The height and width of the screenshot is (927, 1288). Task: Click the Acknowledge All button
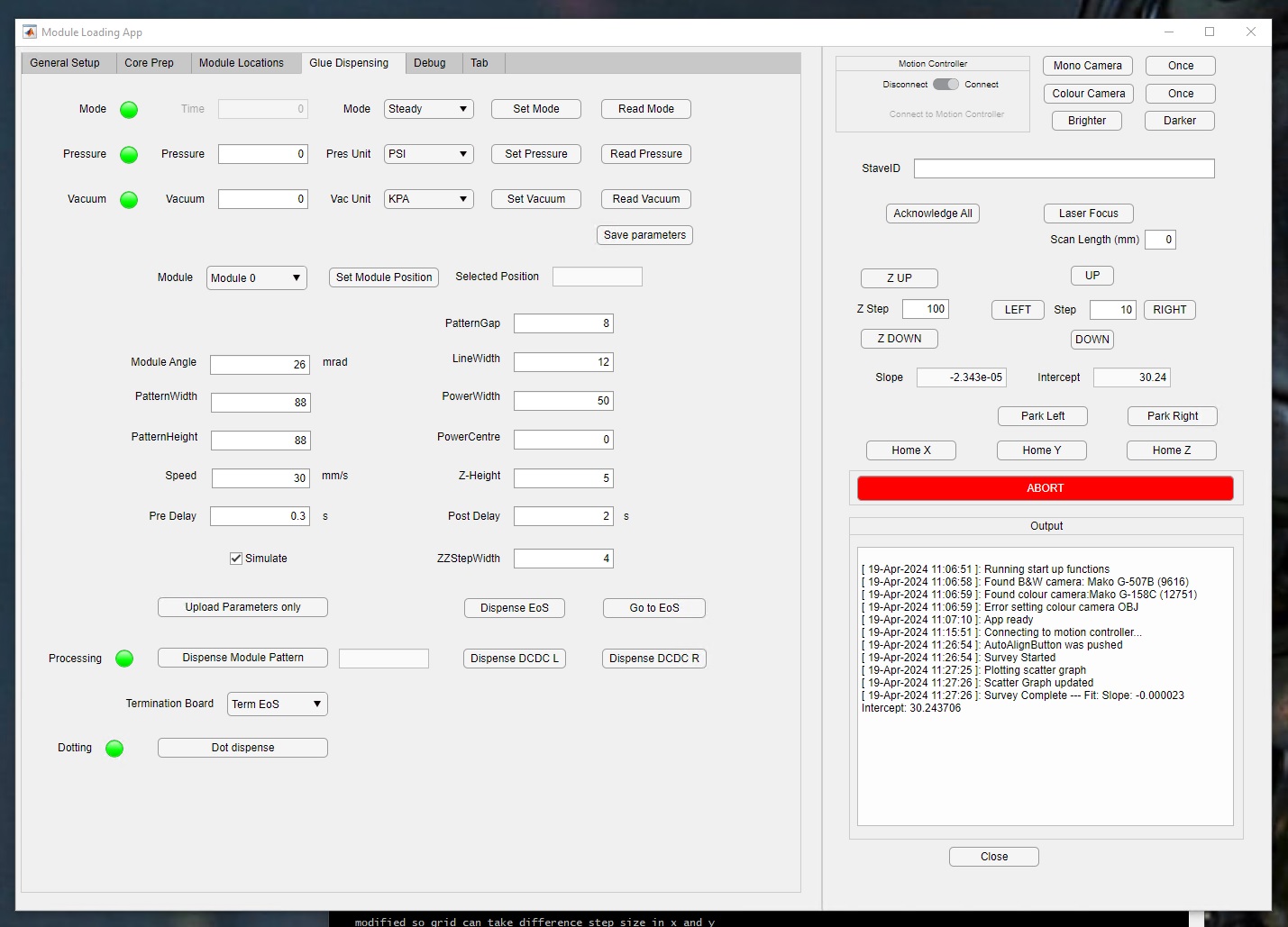933,214
